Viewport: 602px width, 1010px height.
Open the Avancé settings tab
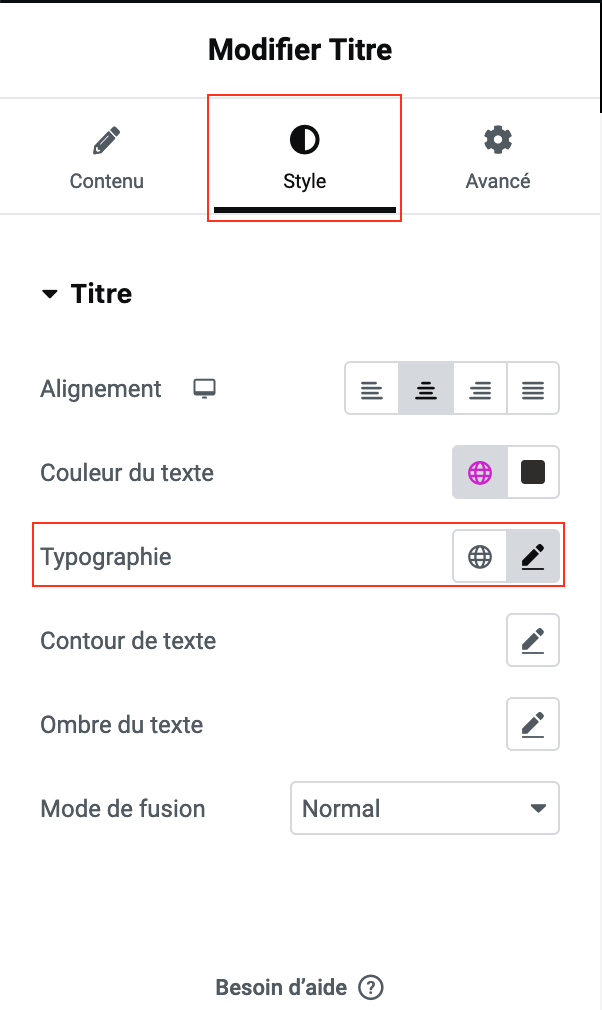pos(497,157)
